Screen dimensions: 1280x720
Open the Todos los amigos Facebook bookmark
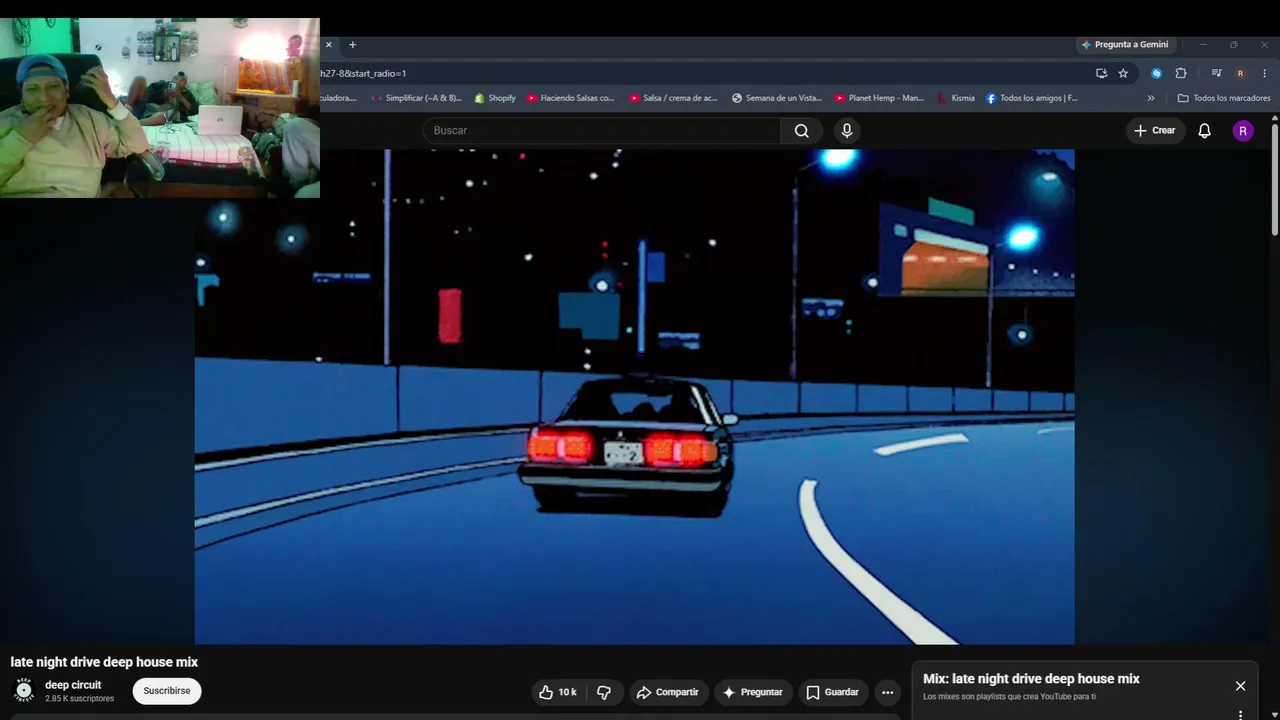click(1032, 98)
